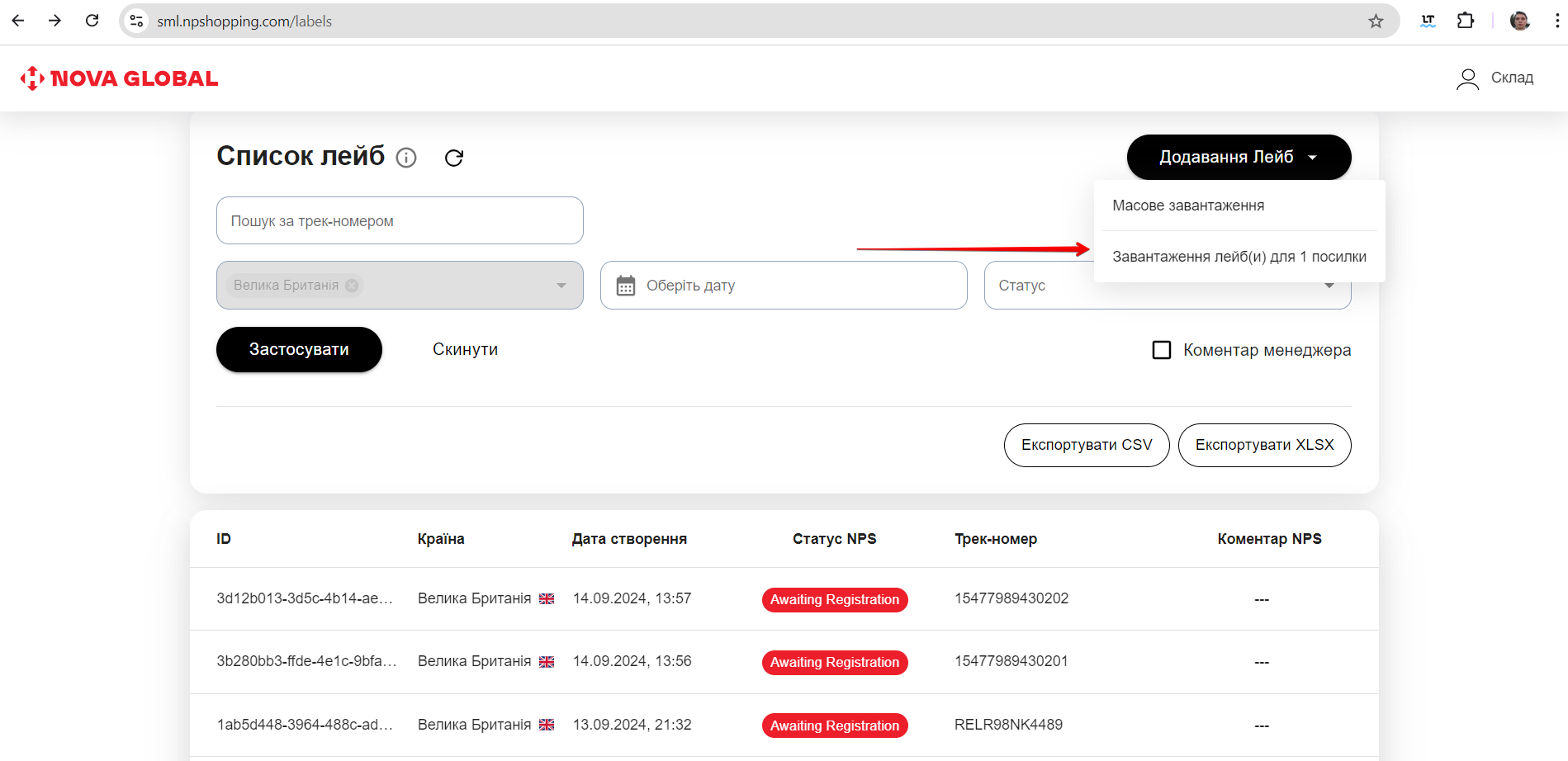Click Awaiting Registration badge for RELR98NK4489

tap(835, 726)
